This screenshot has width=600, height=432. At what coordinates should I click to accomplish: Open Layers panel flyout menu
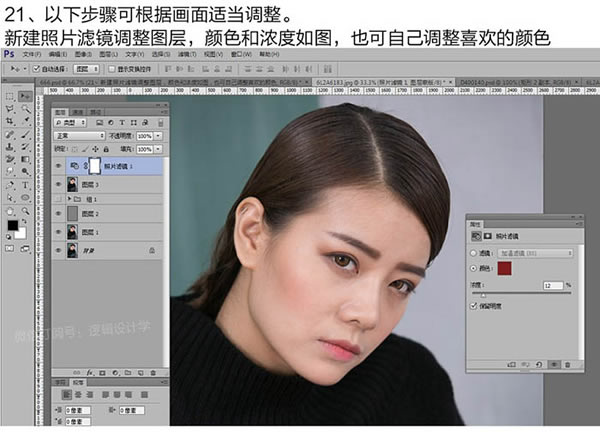pos(164,112)
